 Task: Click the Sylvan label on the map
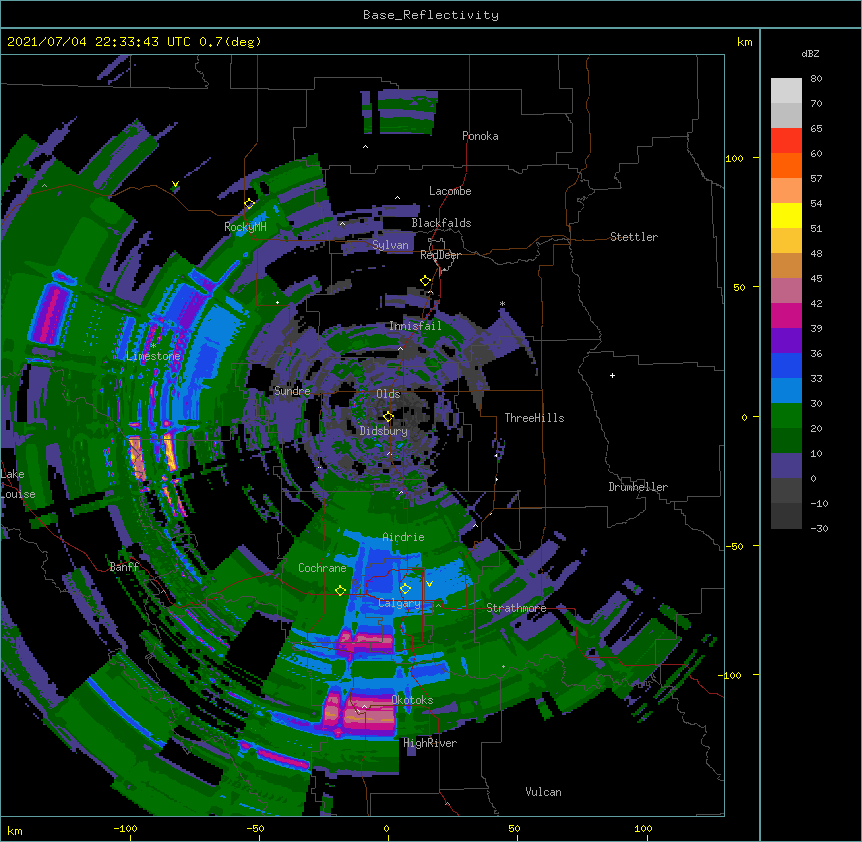390,245
